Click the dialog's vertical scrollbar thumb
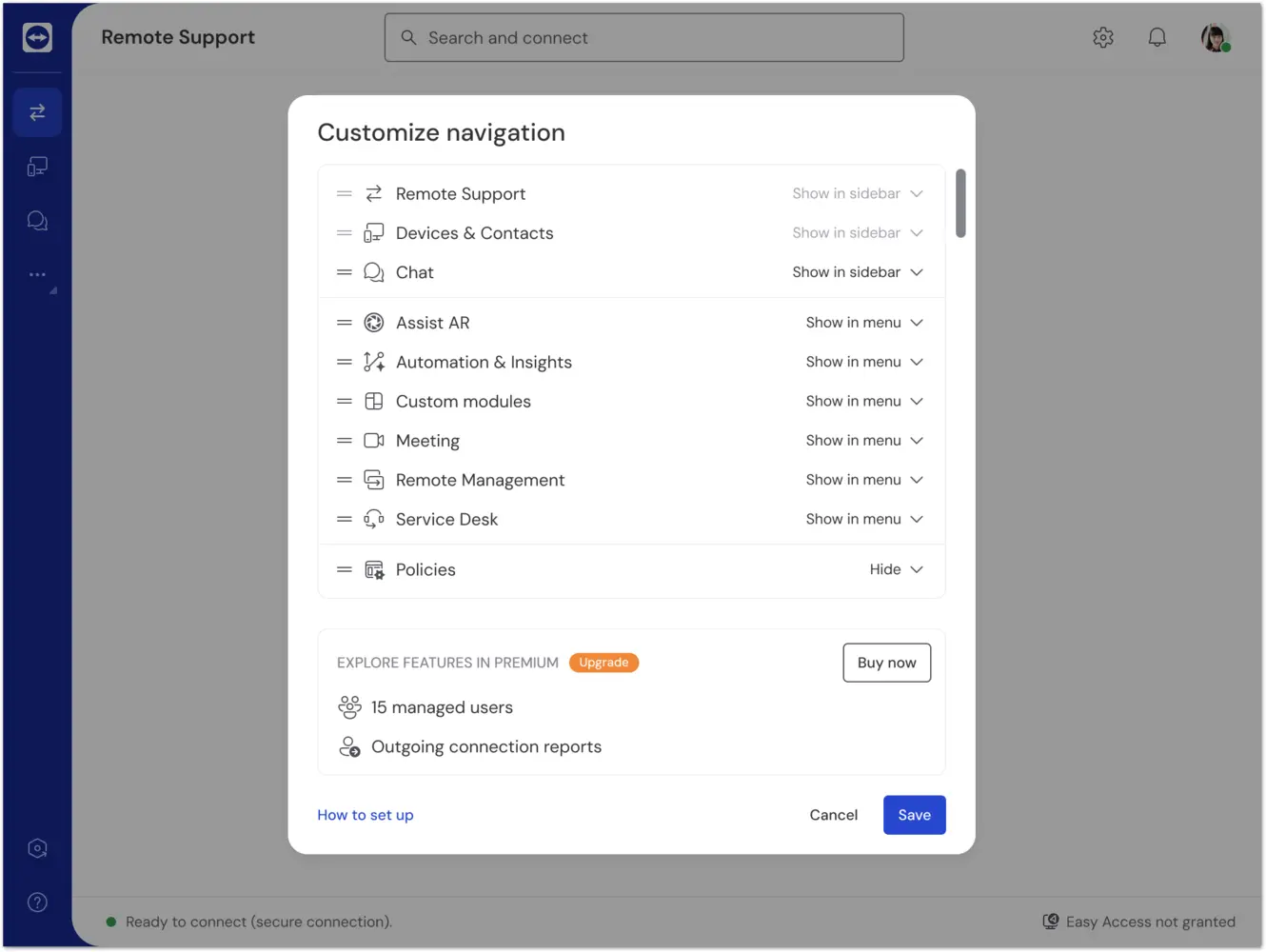 click(x=960, y=204)
